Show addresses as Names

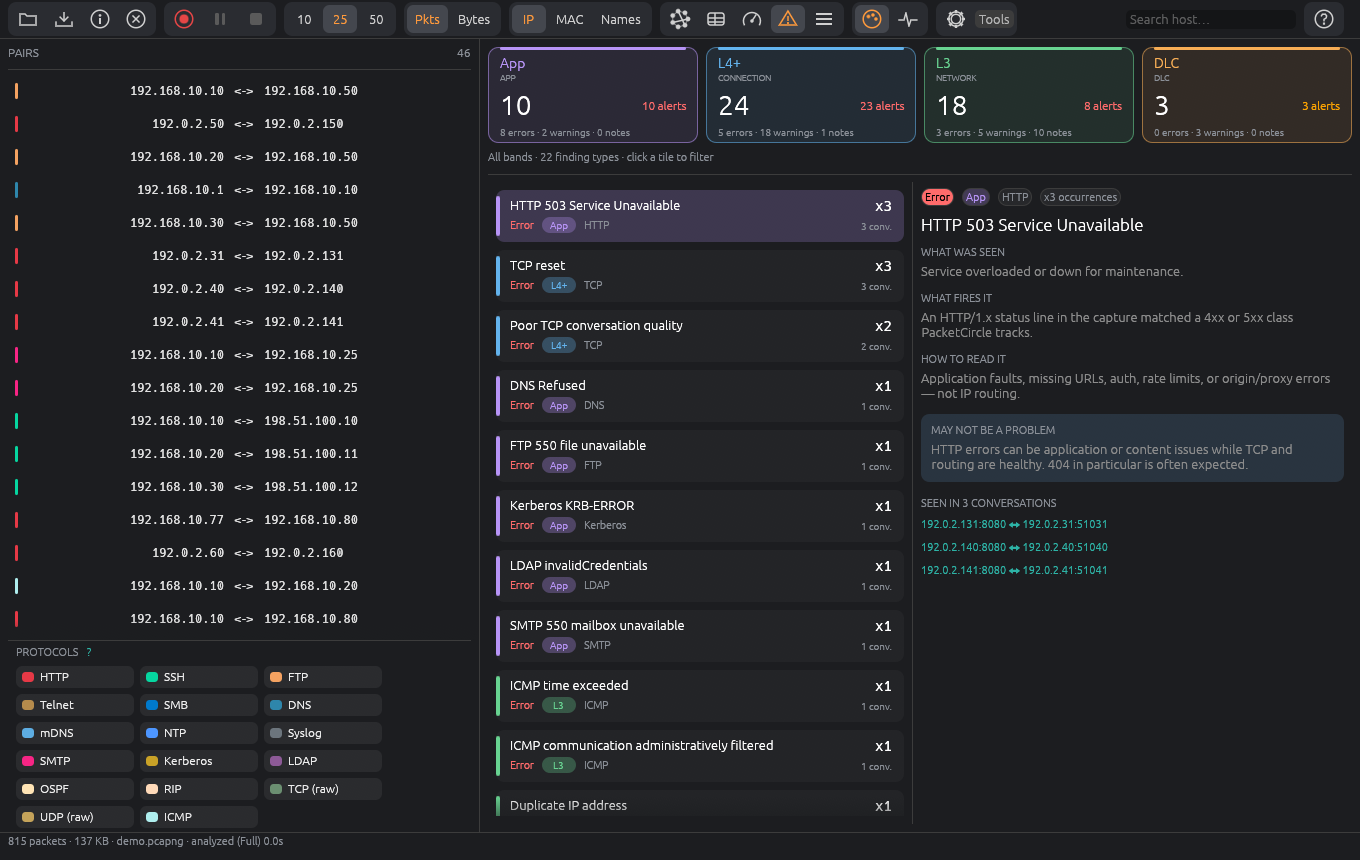point(620,19)
